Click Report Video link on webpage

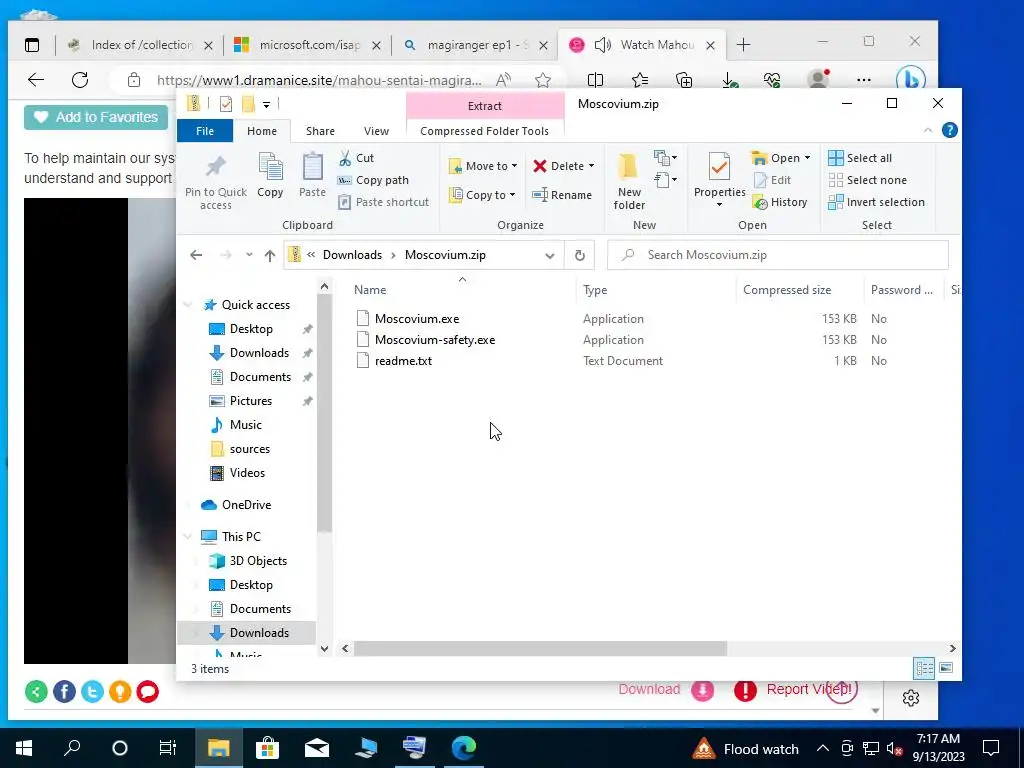809,689
